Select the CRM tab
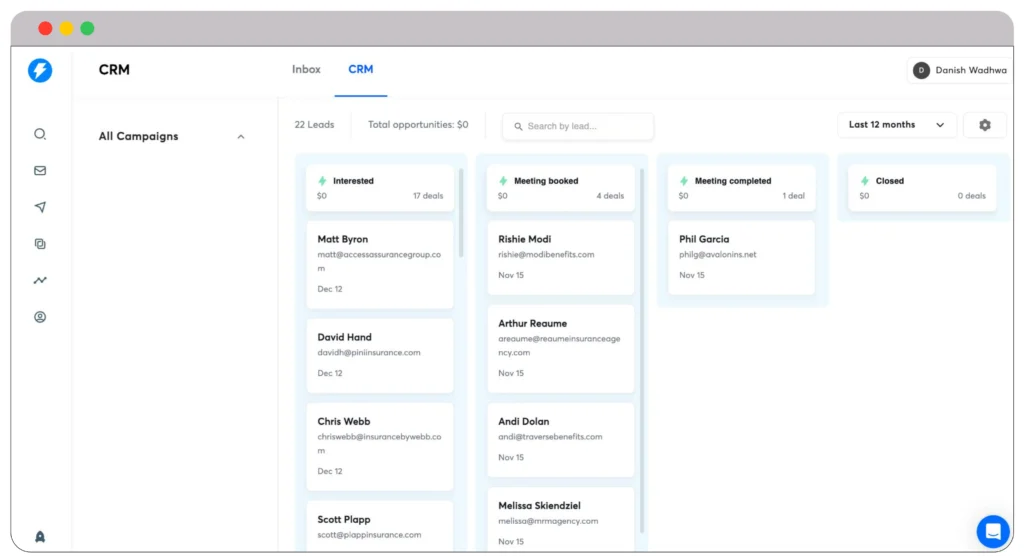1024x556 pixels. pyautogui.click(x=360, y=69)
